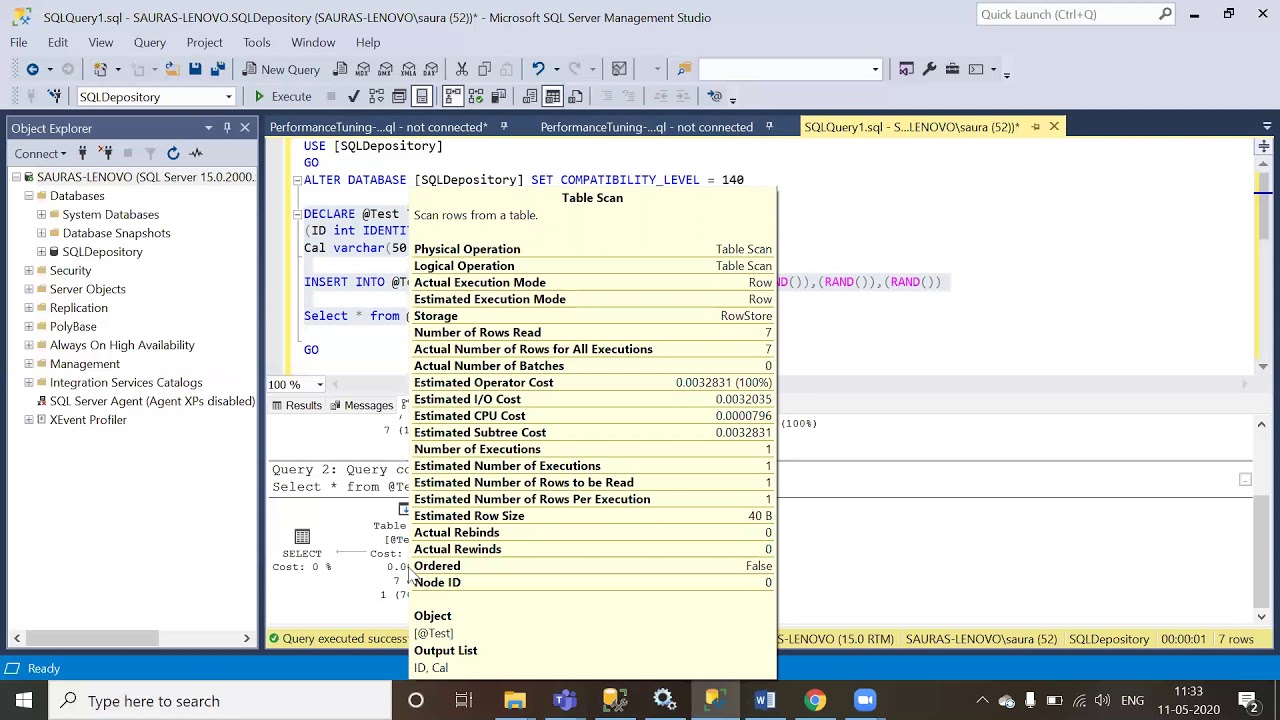The width and height of the screenshot is (1280, 720).
Task: Click the New Query button
Action: click(x=280, y=69)
